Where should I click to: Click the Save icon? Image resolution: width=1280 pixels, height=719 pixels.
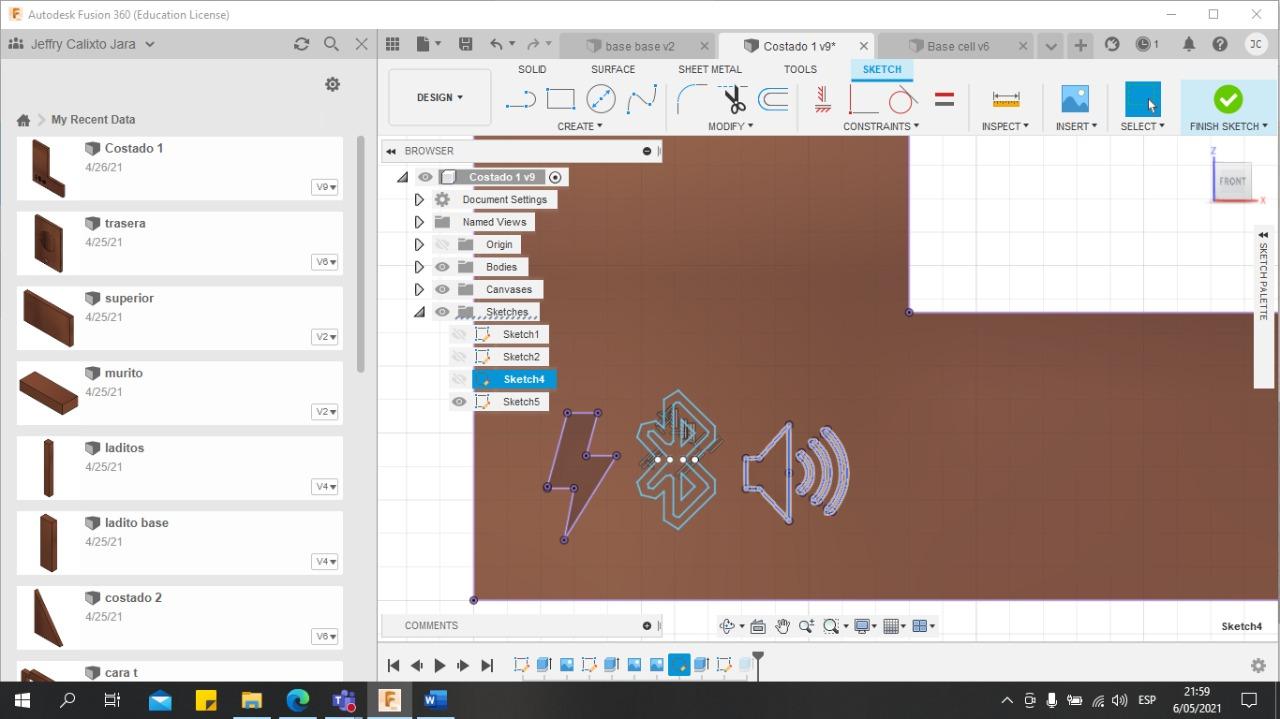click(465, 44)
